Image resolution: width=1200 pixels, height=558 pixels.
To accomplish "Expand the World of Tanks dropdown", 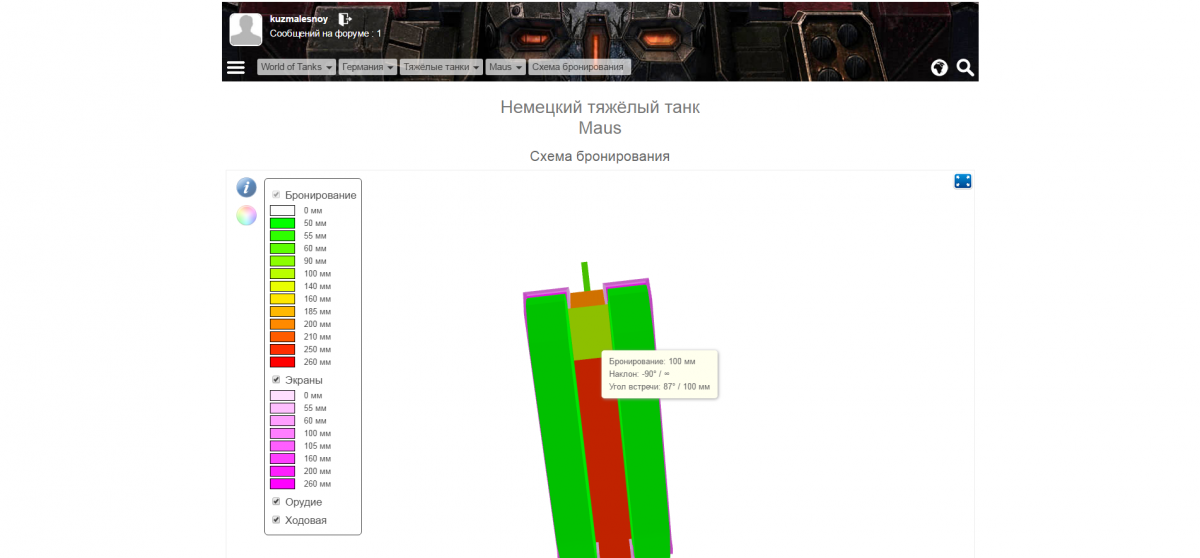I will click(295, 67).
